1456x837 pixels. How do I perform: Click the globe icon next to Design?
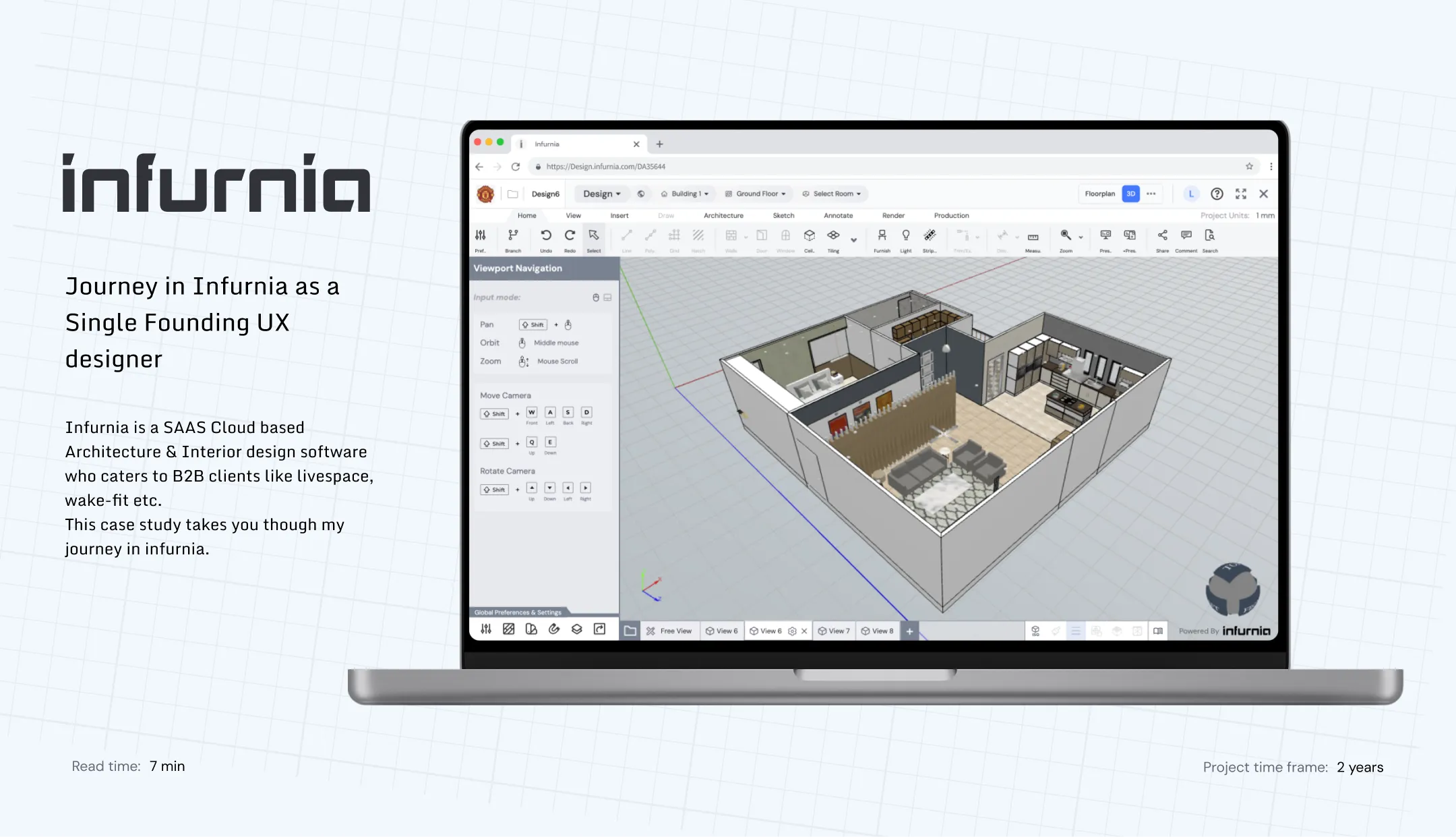641,194
